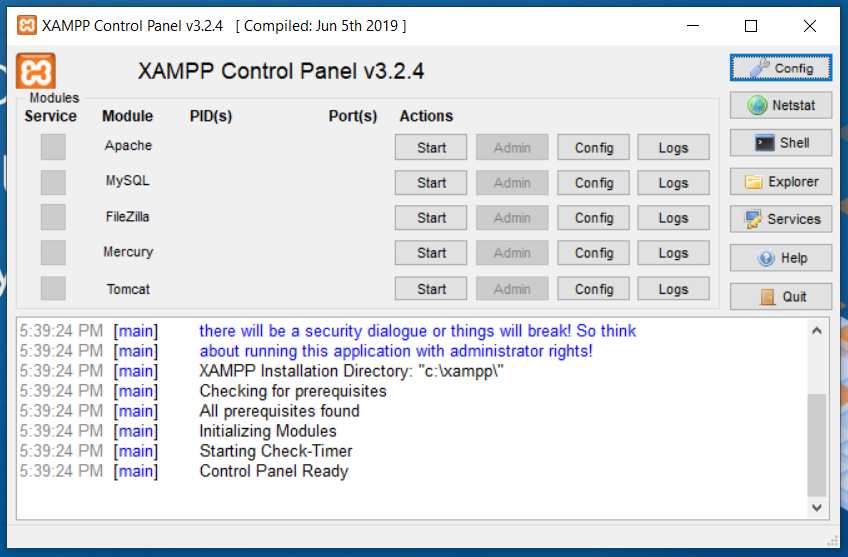The image size is (848, 557).
Task: Open the MySQL Config menu
Action: [593, 183]
